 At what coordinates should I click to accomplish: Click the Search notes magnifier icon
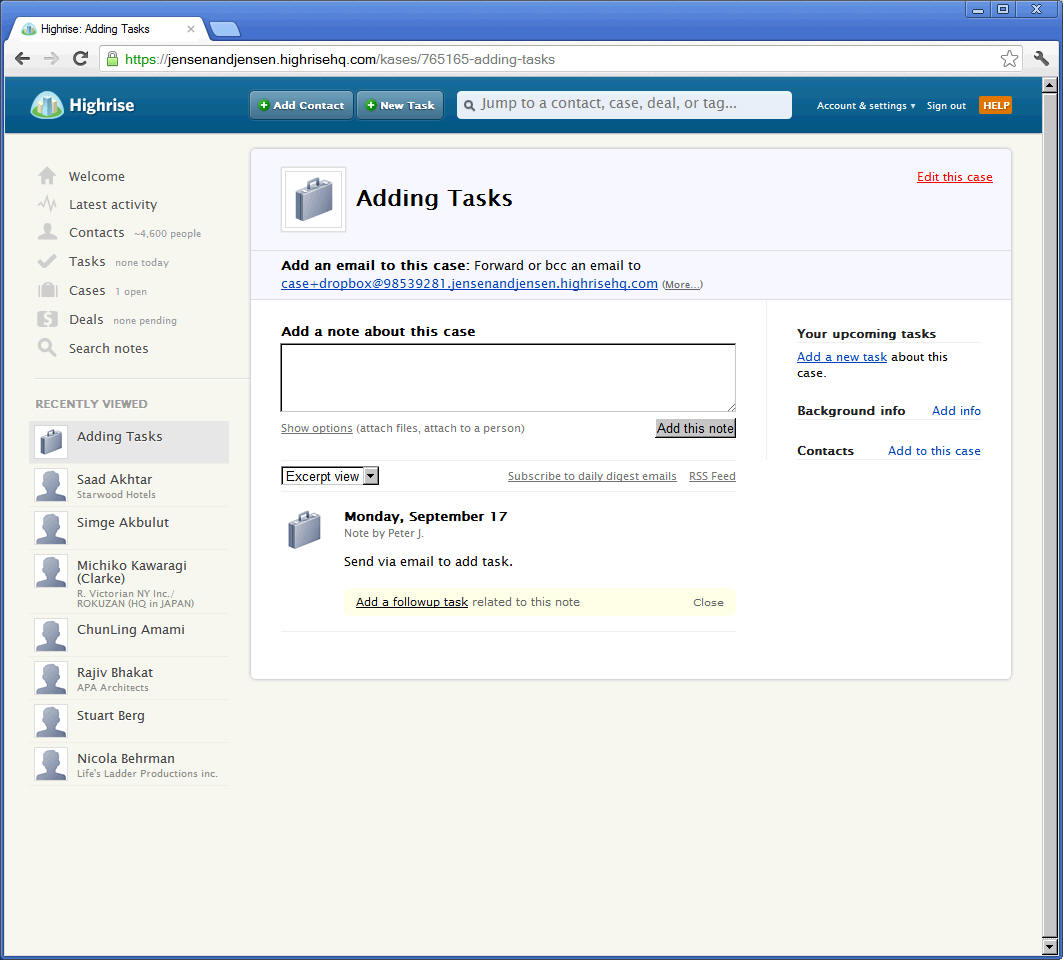(47, 348)
